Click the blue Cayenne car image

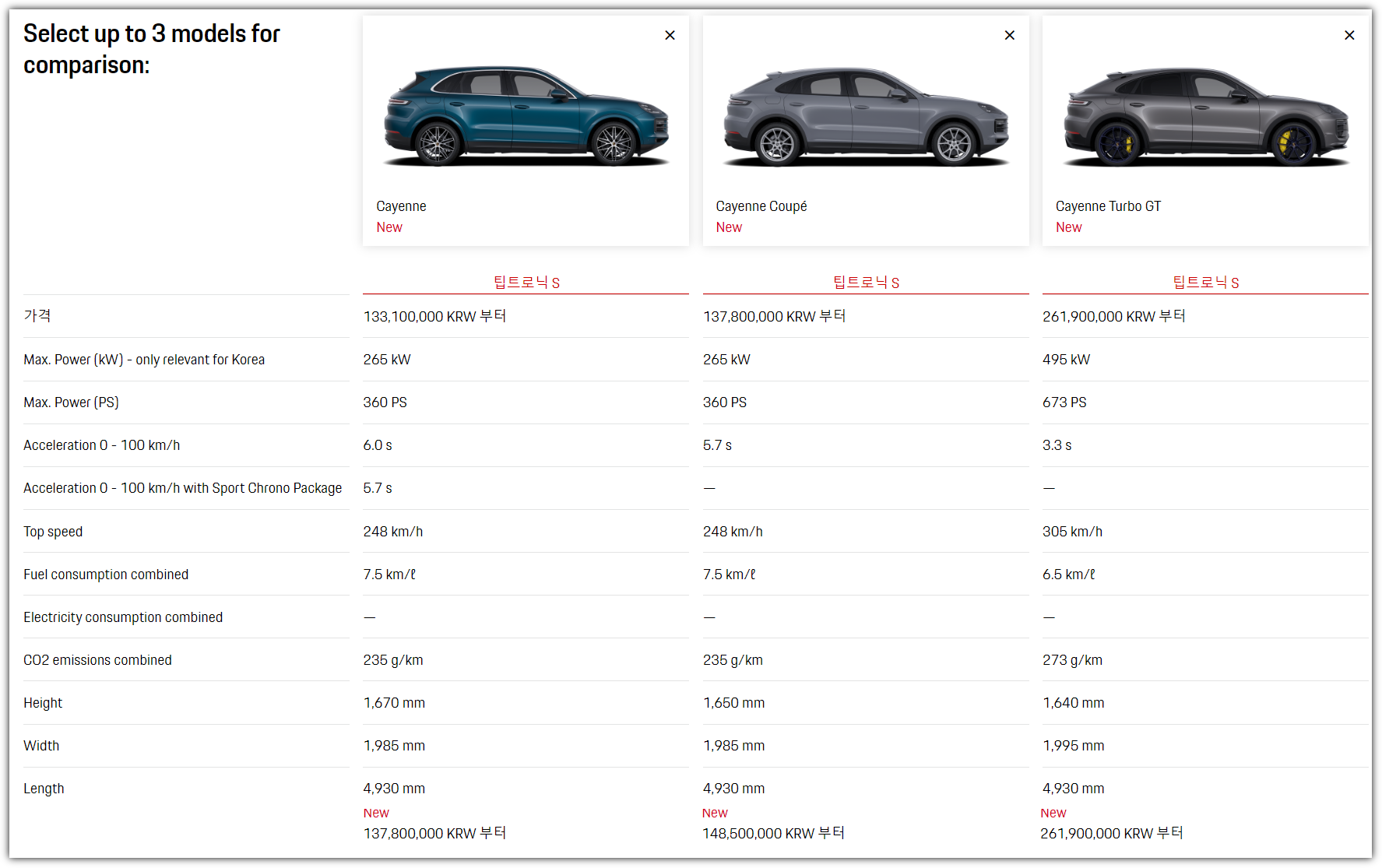526,116
